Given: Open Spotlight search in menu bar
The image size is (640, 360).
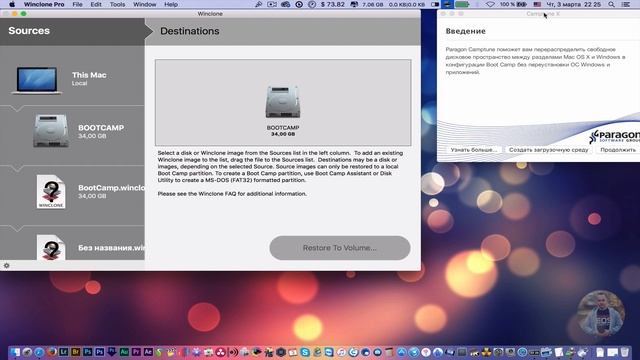Looking at the screenshot, I should (x=611, y=4).
